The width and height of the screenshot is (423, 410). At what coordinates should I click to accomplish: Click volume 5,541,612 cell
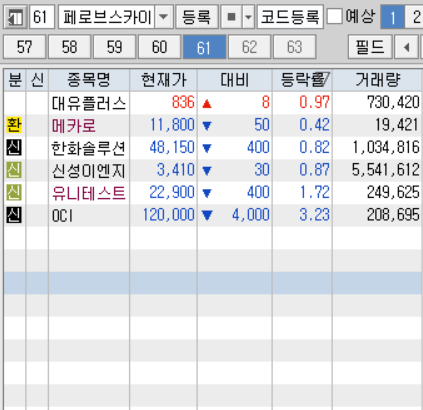pyautogui.click(x=386, y=170)
